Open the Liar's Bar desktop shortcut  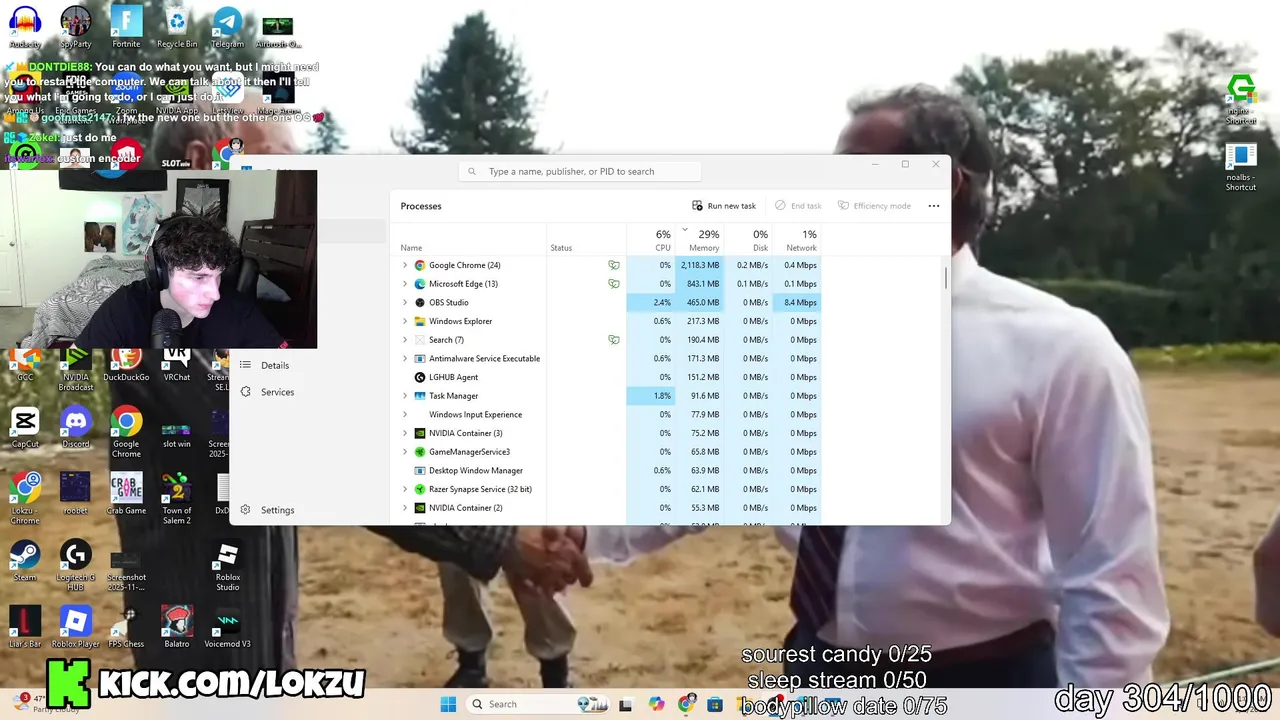point(25,628)
